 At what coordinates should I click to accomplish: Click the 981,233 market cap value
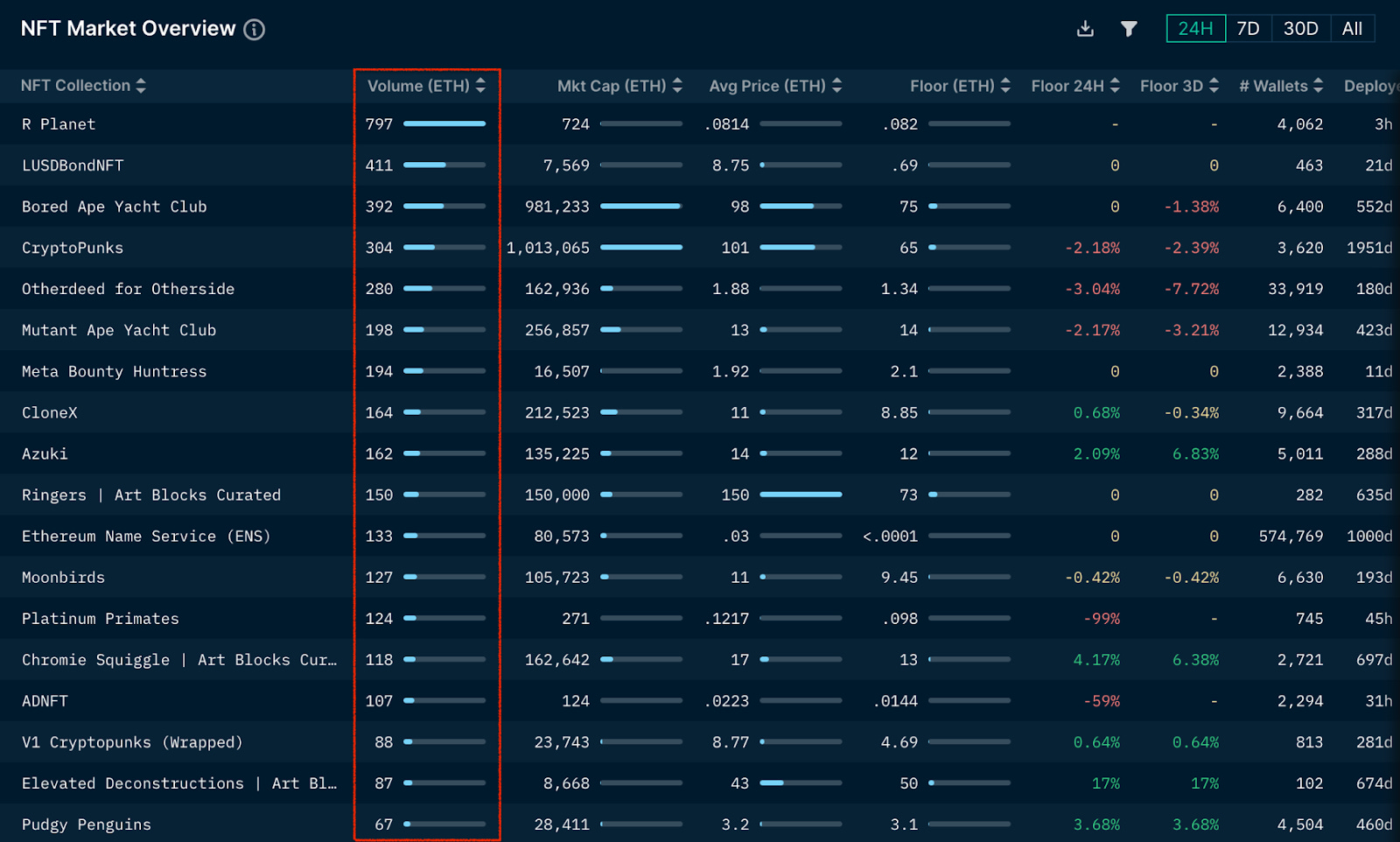tap(557, 207)
